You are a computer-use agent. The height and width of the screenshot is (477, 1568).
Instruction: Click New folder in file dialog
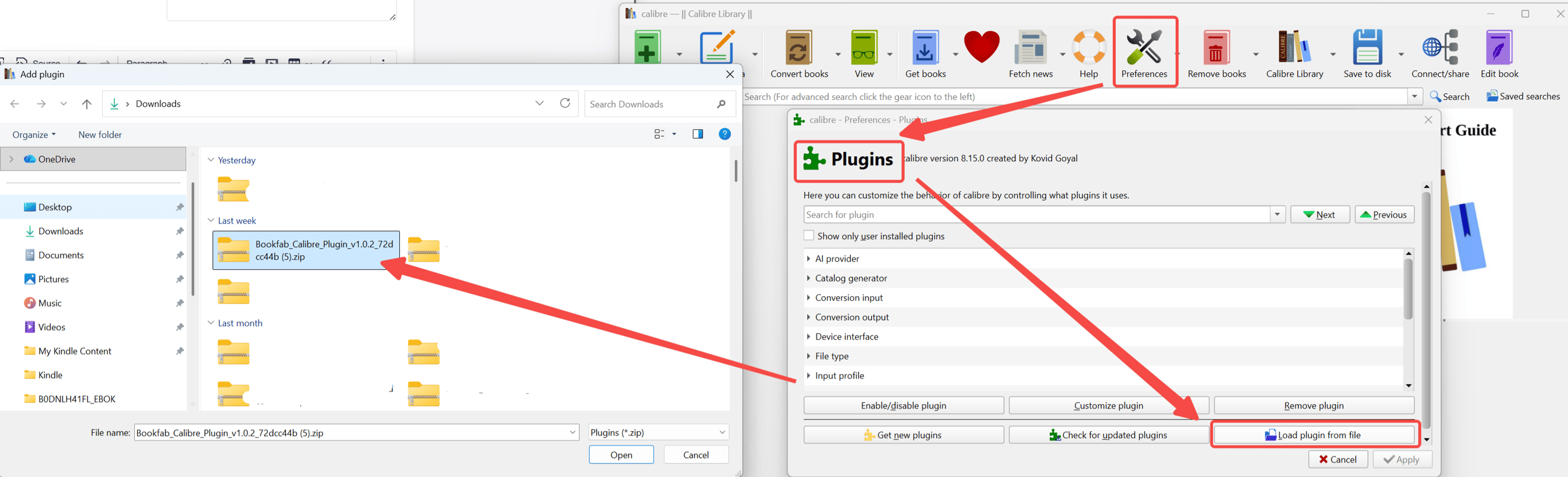(100, 134)
